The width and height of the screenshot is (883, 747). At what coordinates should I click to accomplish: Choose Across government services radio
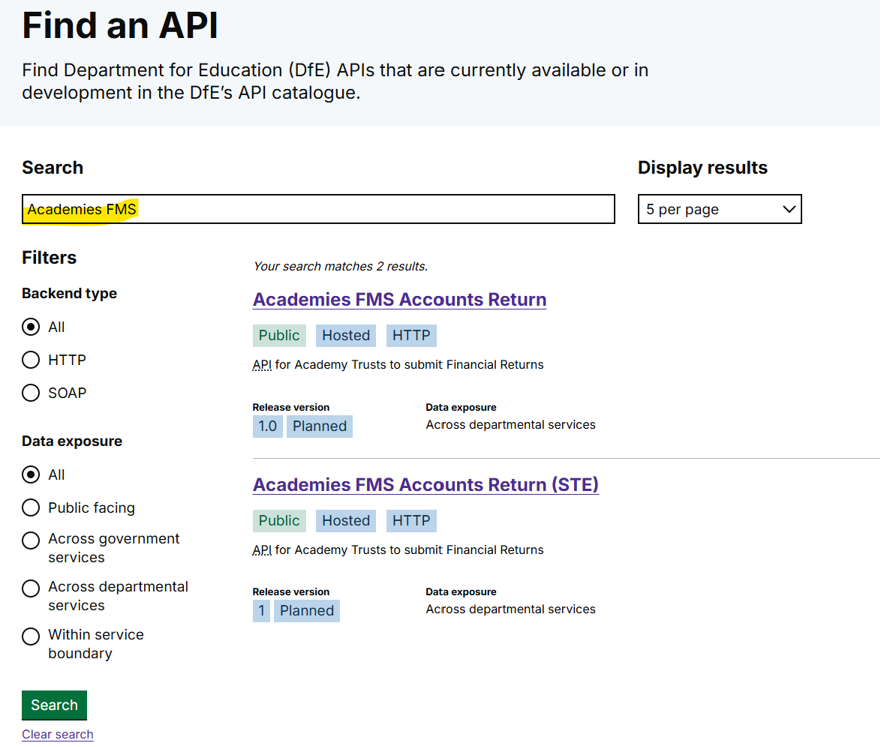coord(31,541)
